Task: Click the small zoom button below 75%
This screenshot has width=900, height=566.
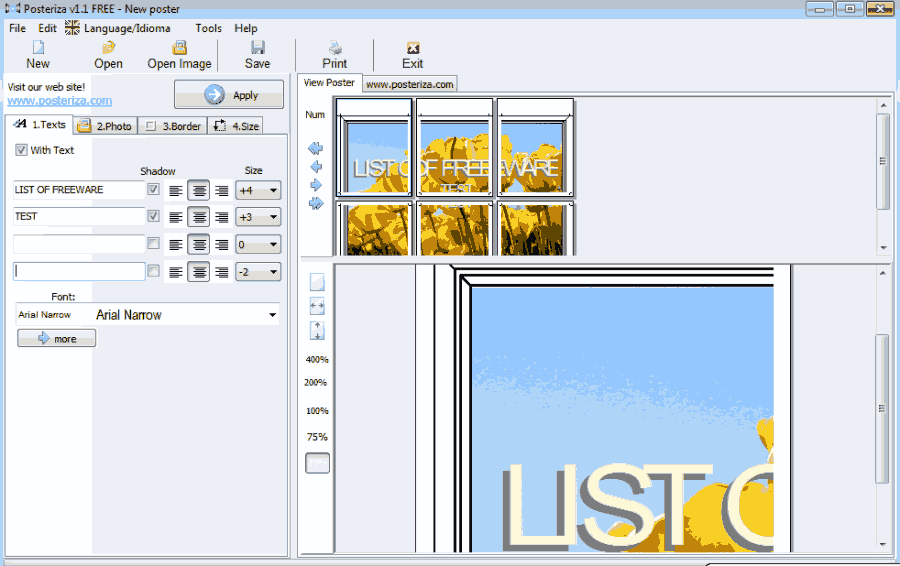Action: [x=317, y=463]
